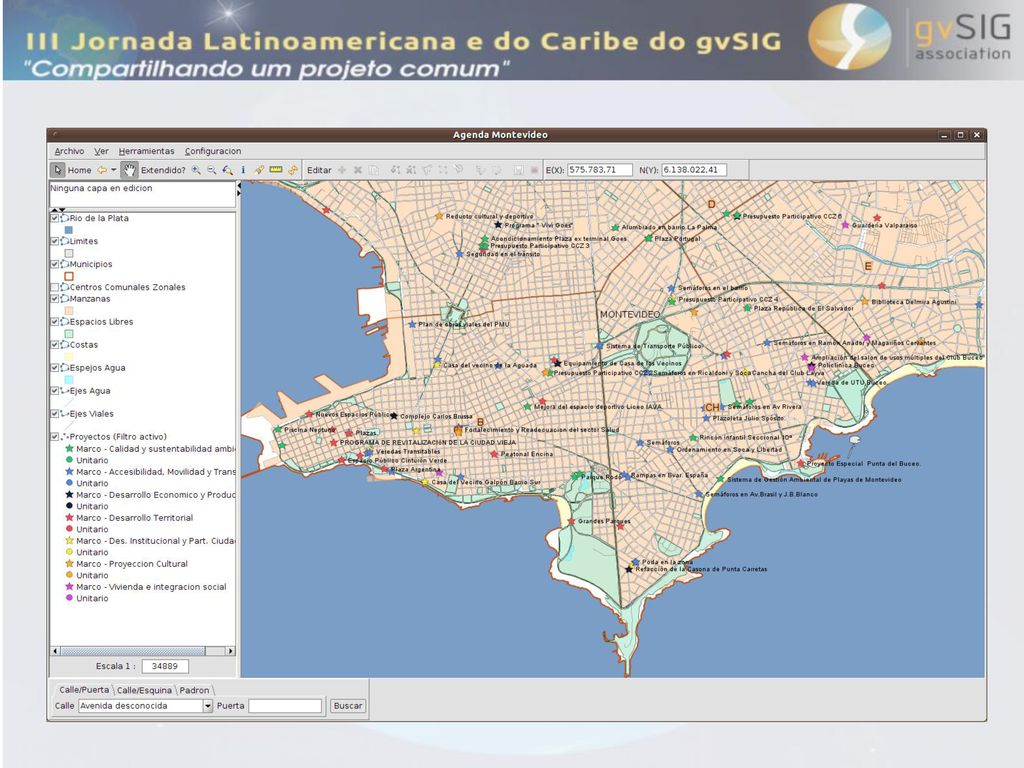This screenshot has width=1024, height=768.
Task: Click the red star marker for Grandes Parques
Action: pyautogui.click(x=571, y=521)
